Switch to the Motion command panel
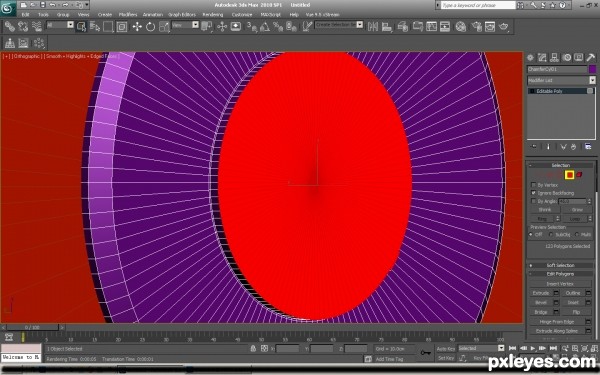 567,58
